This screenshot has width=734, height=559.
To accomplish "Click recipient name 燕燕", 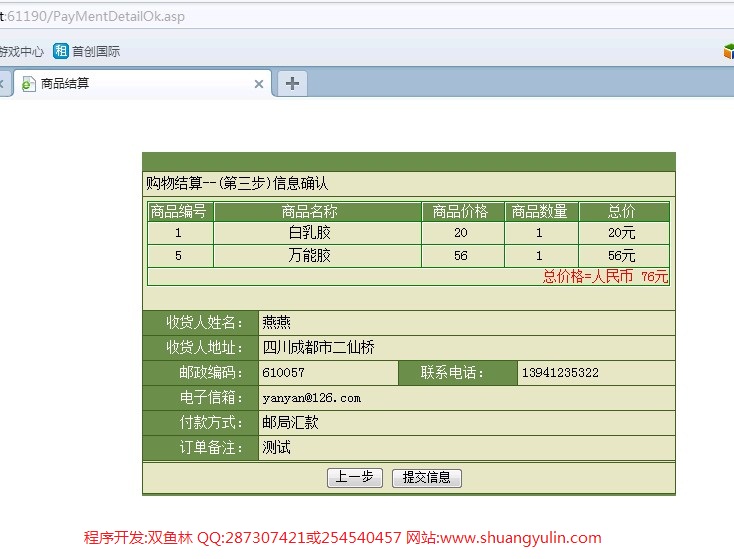I will coord(277,323).
